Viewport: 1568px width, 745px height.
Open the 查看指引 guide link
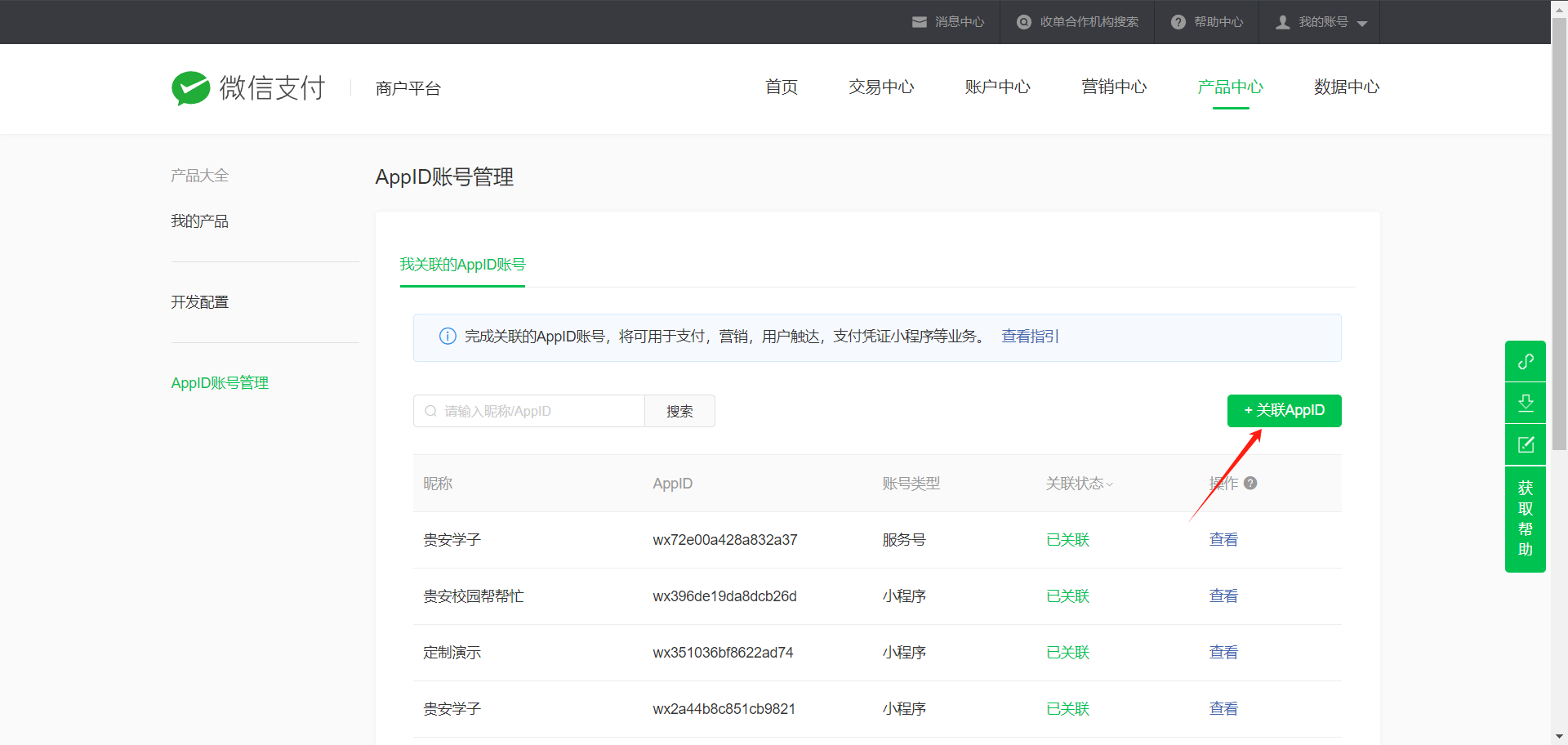click(1030, 337)
